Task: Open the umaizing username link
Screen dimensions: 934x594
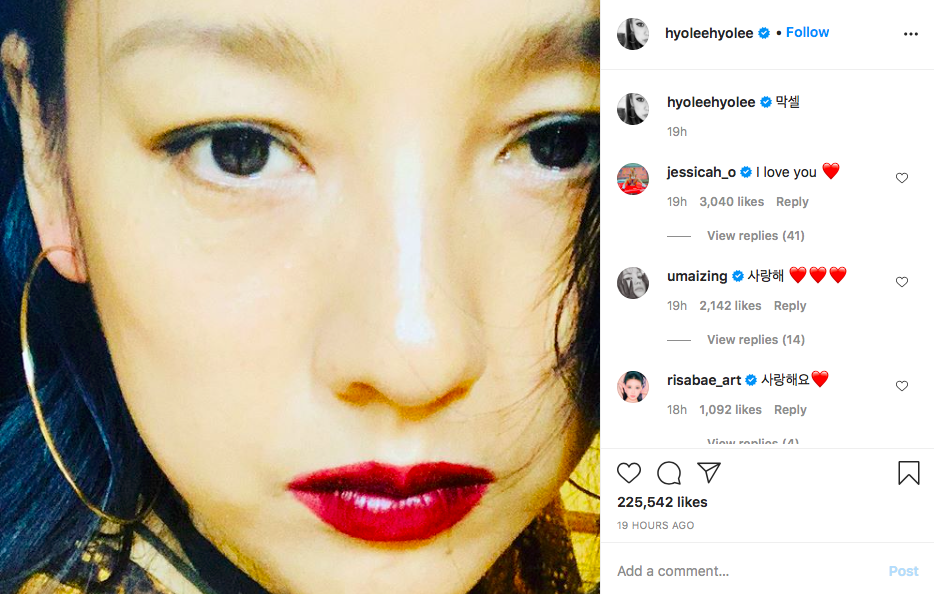Action: [697, 276]
